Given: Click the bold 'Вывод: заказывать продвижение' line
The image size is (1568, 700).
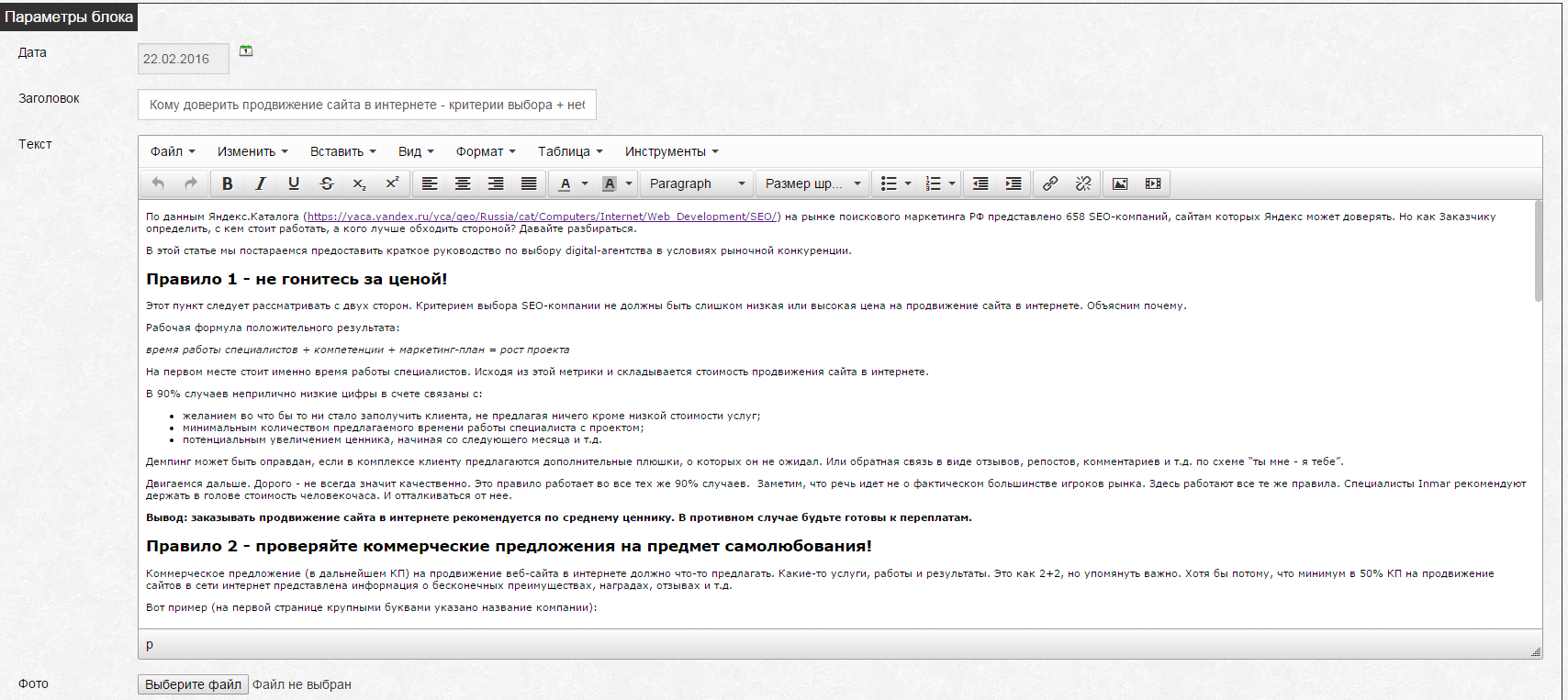Looking at the screenshot, I should 558,517.
